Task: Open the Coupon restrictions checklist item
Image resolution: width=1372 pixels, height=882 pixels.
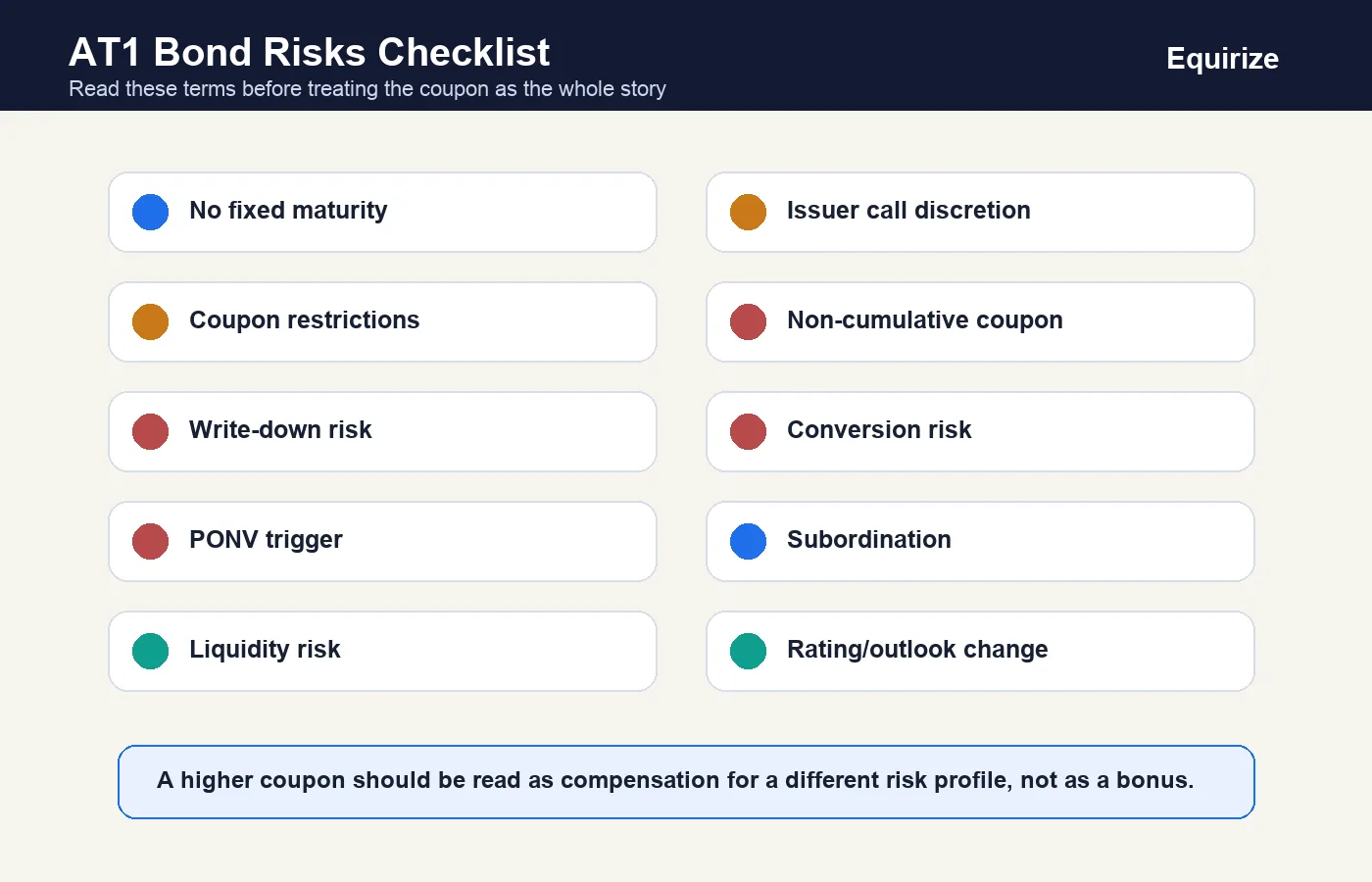Action: [x=382, y=321]
